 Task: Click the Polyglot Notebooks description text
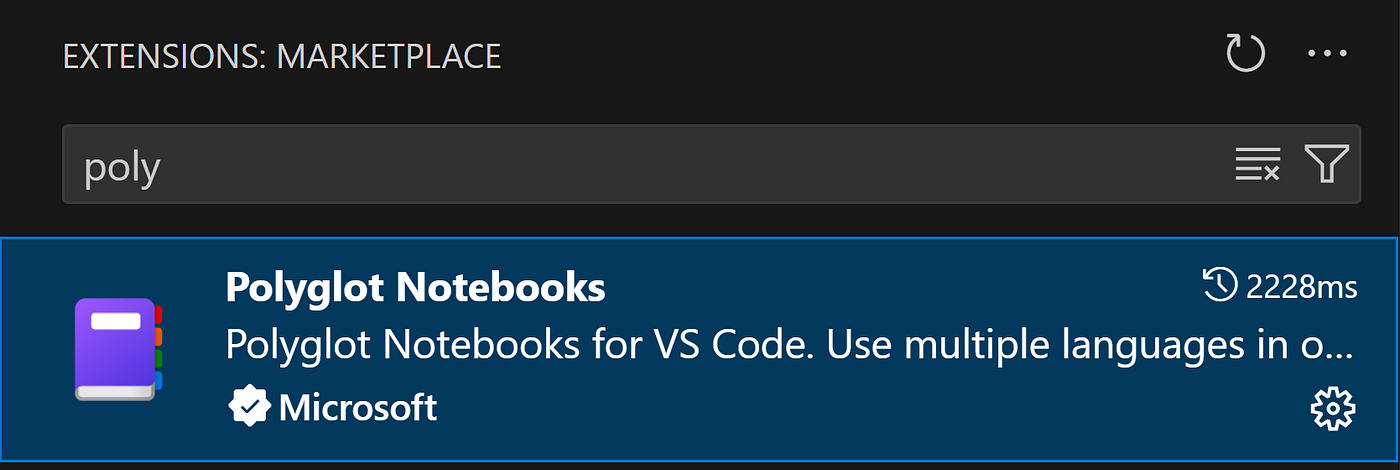point(789,347)
